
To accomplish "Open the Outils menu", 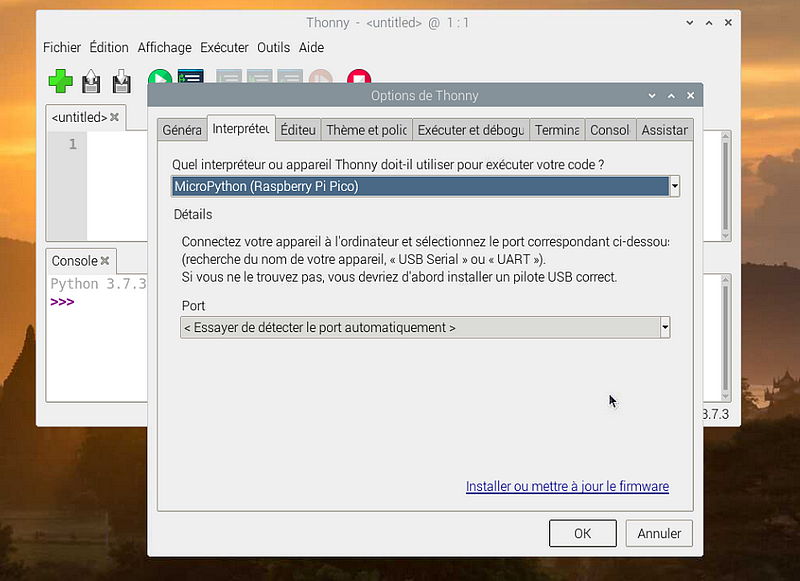I will (273, 47).
